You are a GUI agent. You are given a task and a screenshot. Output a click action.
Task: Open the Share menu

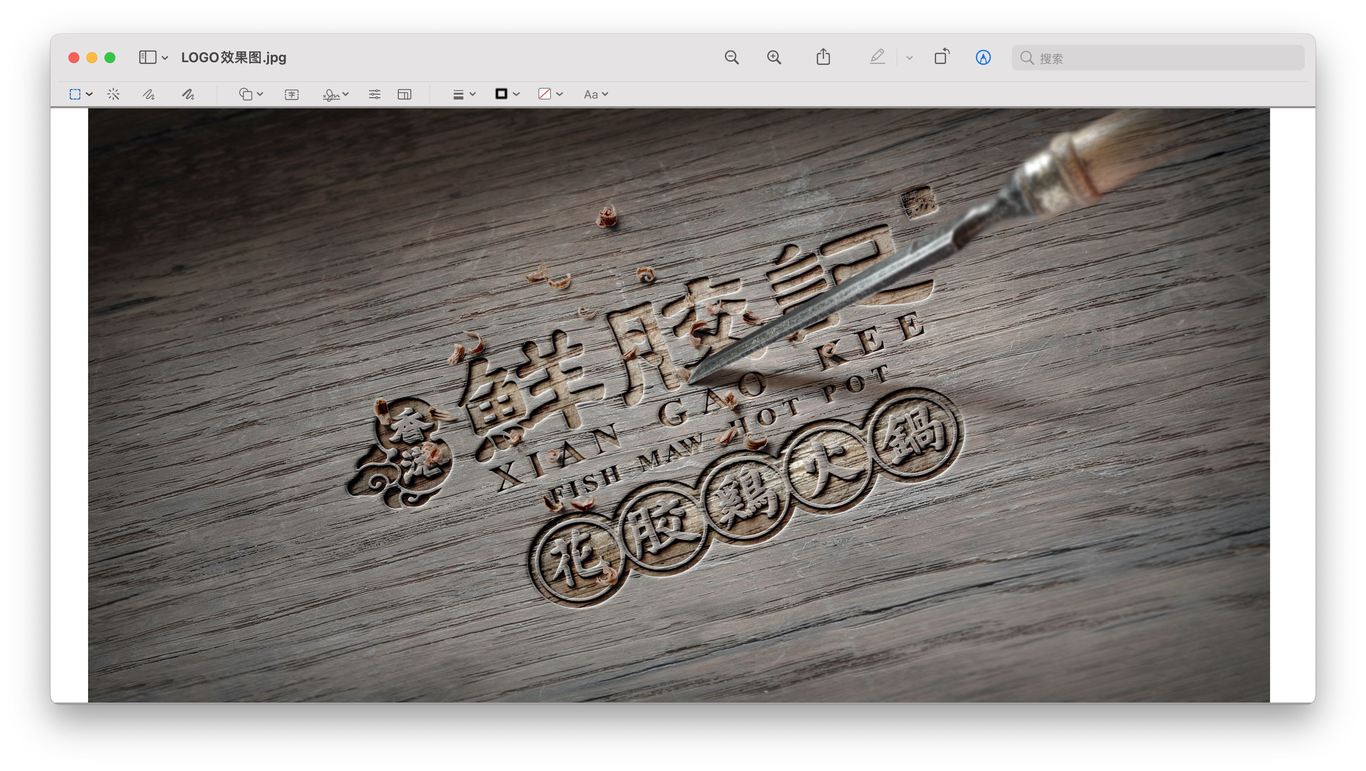tap(823, 57)
